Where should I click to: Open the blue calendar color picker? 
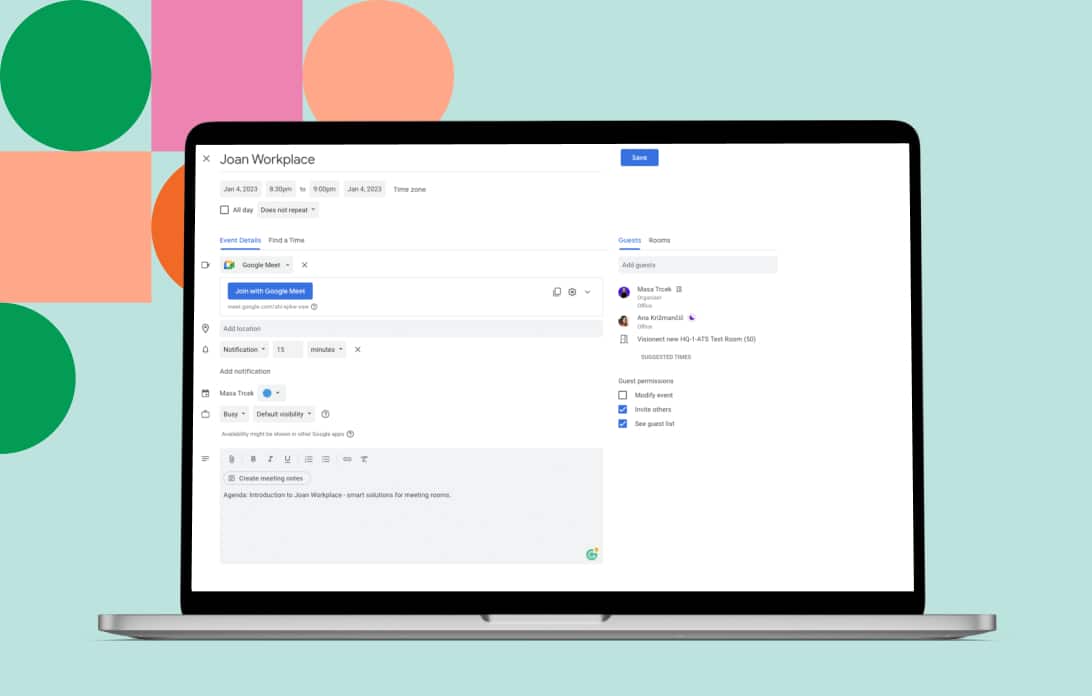271,393
